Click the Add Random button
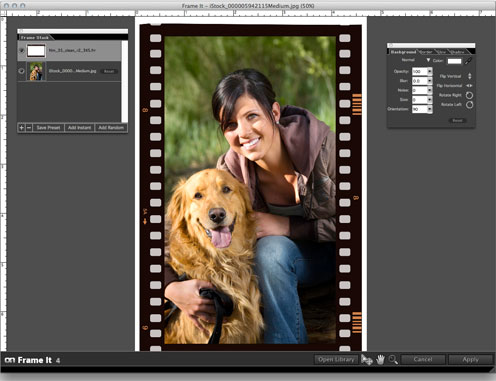Viewport: 496px width, 381px height. (x=111, y=128)
